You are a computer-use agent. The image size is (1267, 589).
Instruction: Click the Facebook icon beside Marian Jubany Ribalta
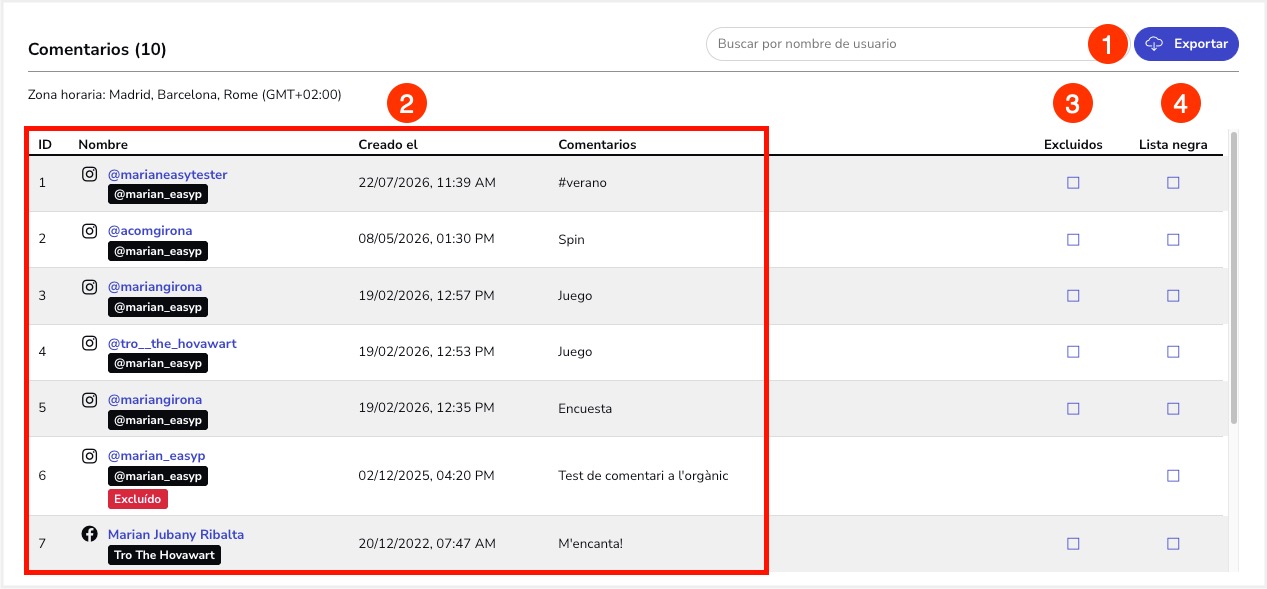coord(89,534)
